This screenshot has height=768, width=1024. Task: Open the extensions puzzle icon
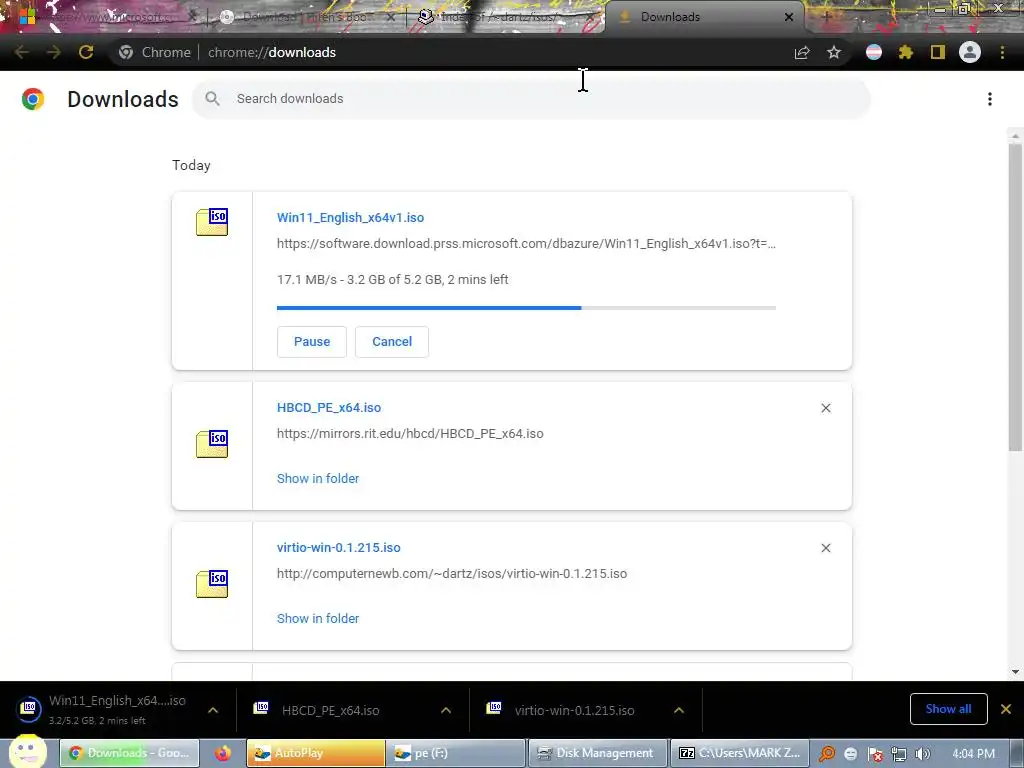906,52
